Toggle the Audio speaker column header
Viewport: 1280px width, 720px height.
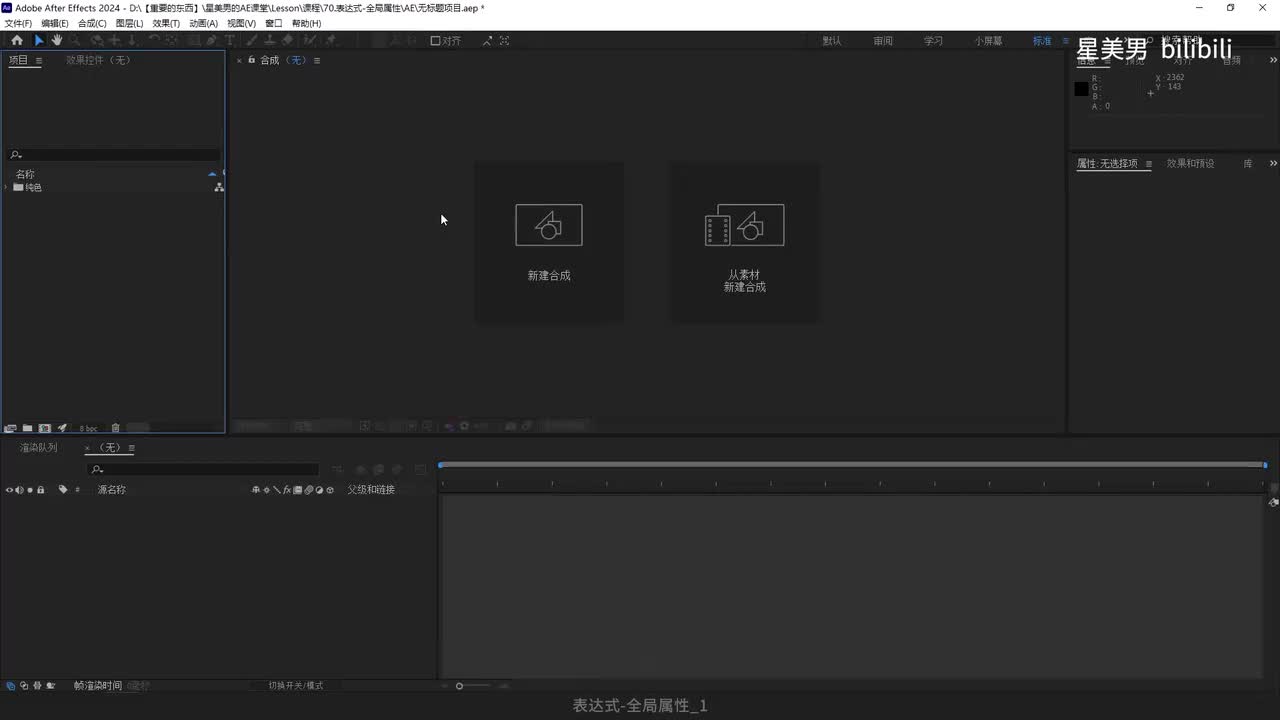point(19,490)
